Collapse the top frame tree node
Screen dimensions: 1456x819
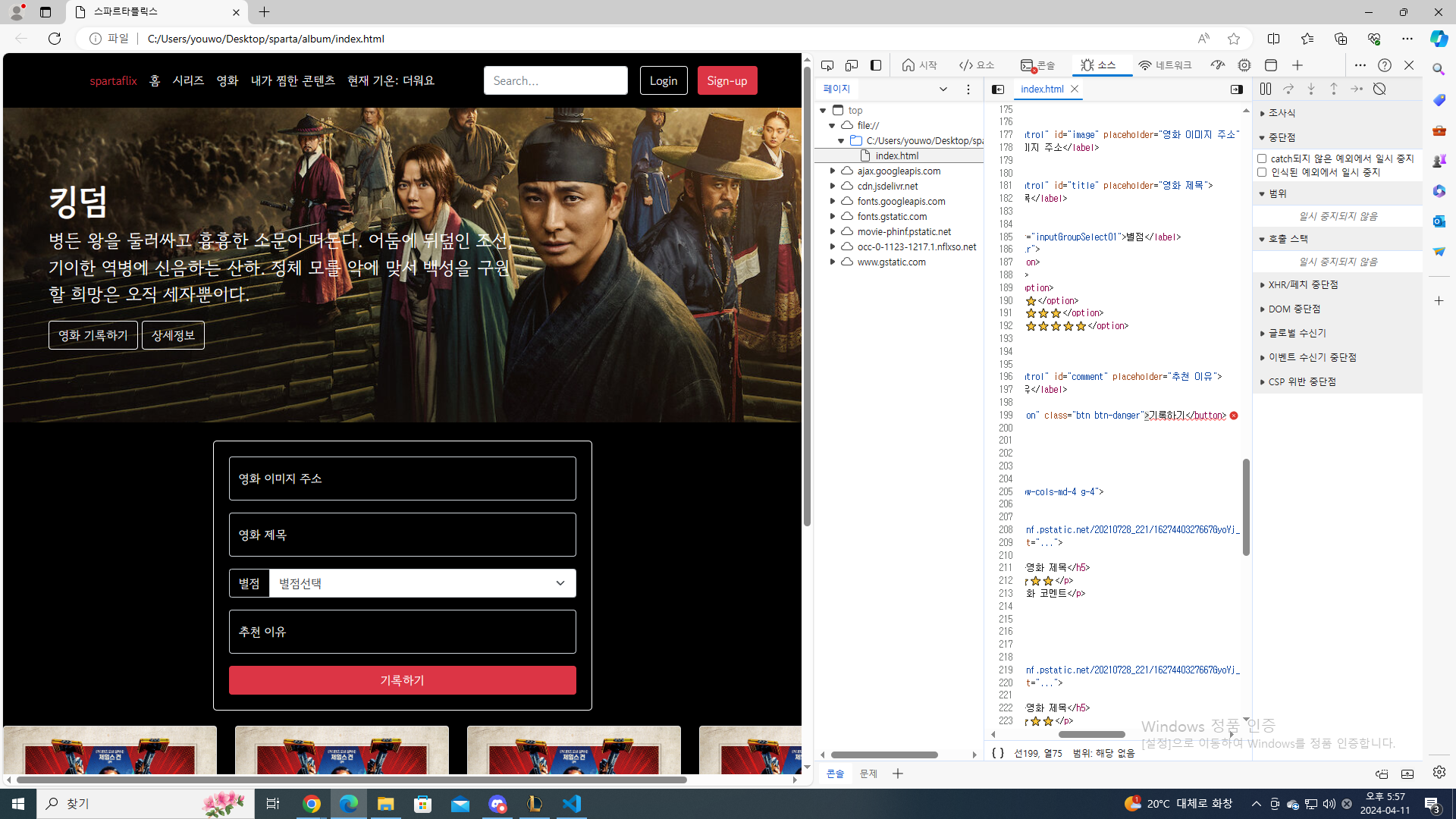click(x=823, y=111)
